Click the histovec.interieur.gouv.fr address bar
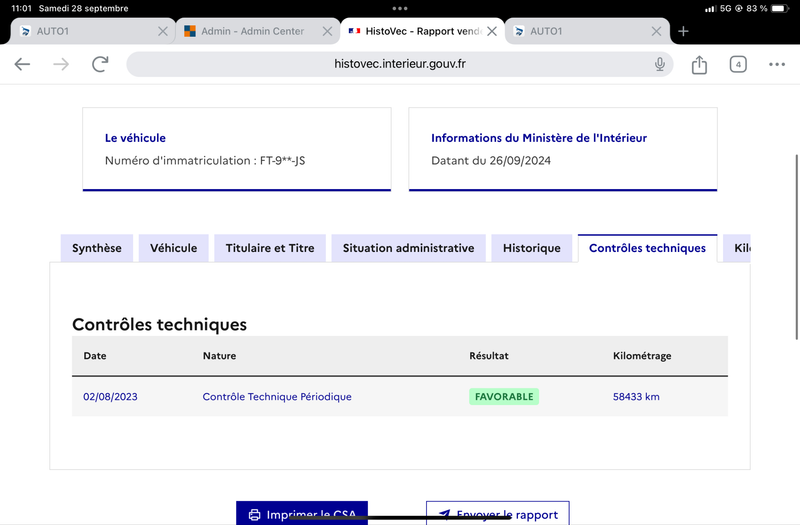Viewport: 800px width, 525px height. click(399, 64)
